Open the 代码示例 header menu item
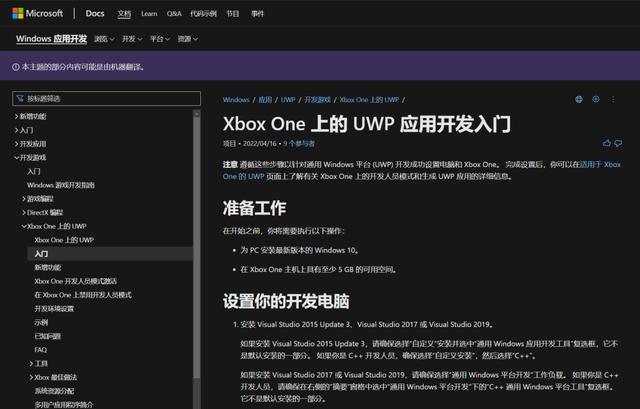Viewport: 640px width, 409px height. [205, 14]
